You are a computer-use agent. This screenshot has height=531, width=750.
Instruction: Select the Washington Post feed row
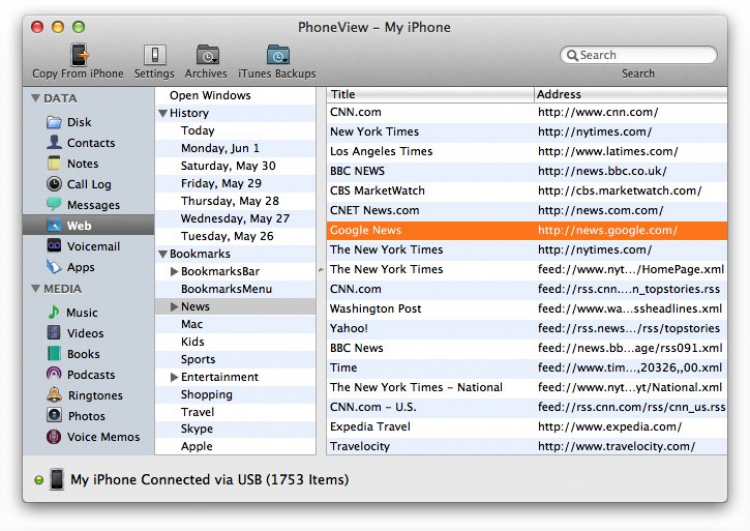coord(527,309)
